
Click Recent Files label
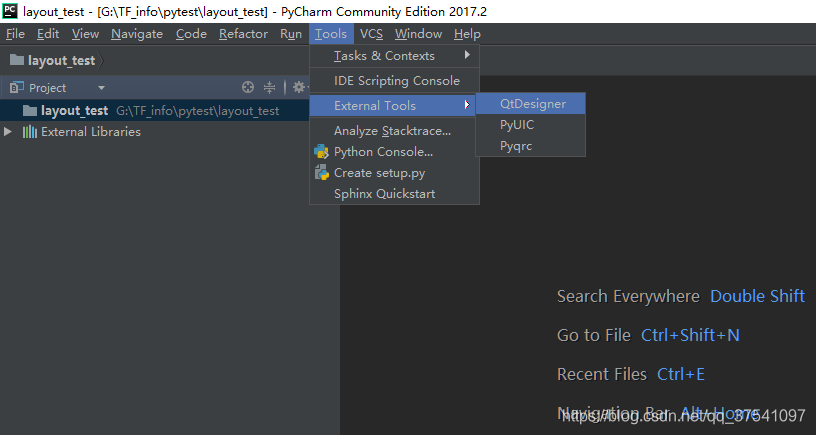coord(602,374)
